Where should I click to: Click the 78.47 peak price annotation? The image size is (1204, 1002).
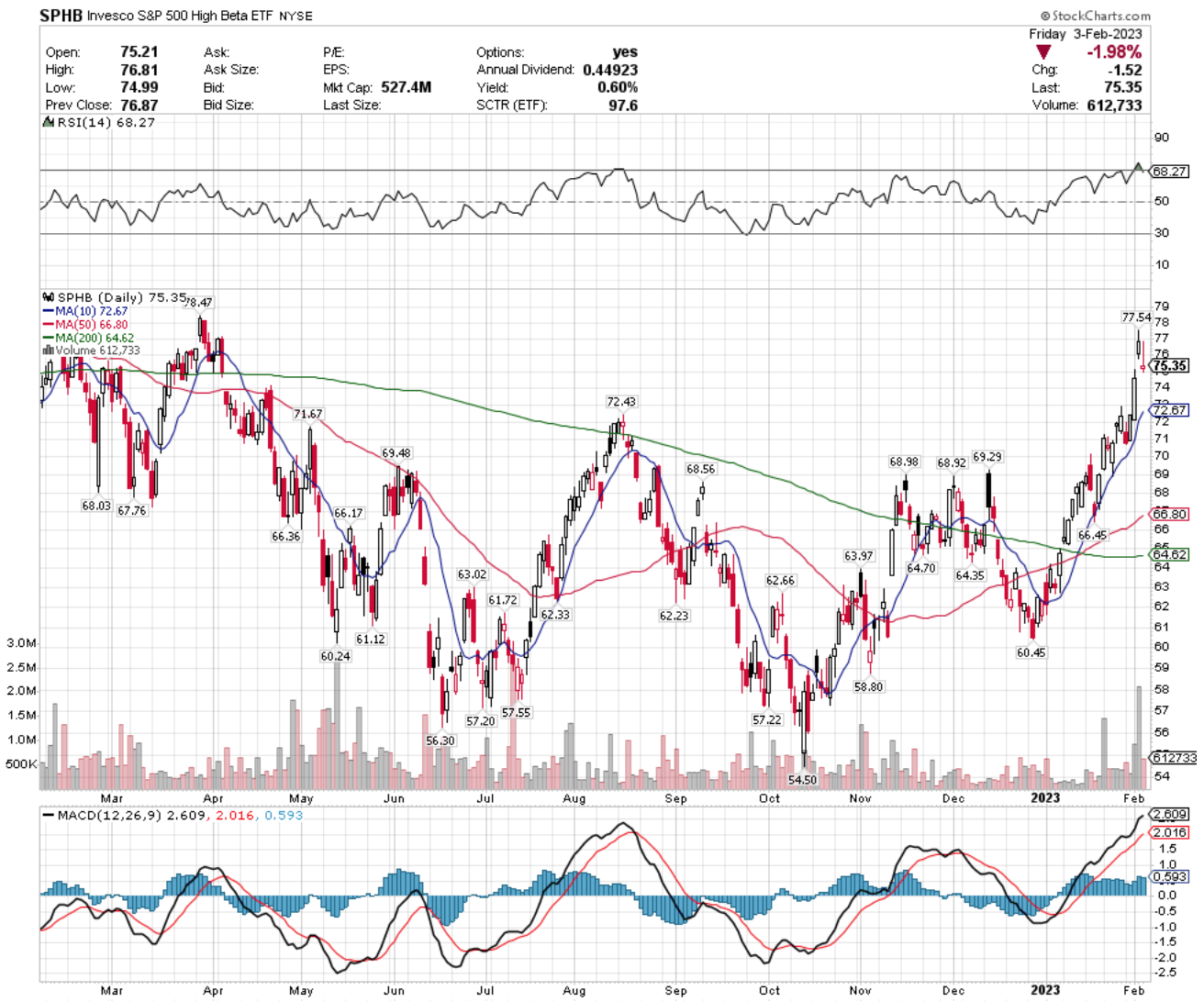pos(198,302)
